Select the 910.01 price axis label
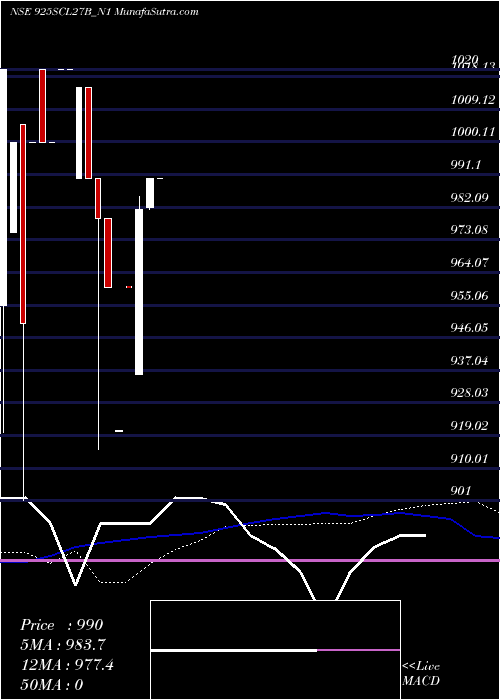This screenshot has width=500, height=700. click(472, 458)
